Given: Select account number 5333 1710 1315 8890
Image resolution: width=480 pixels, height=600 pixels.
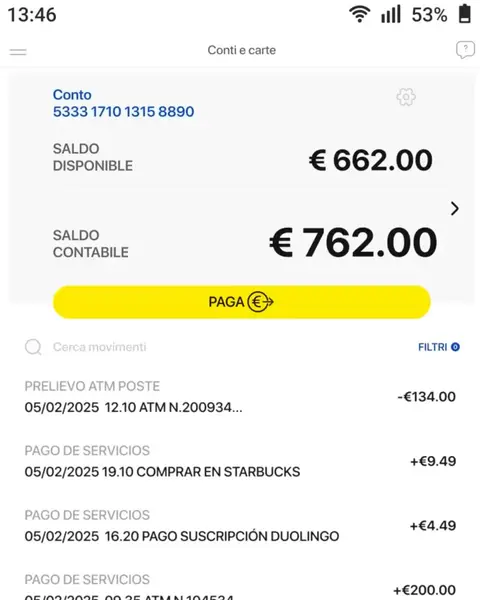Looking at the screenshot, I should click(x=123, y=112).
